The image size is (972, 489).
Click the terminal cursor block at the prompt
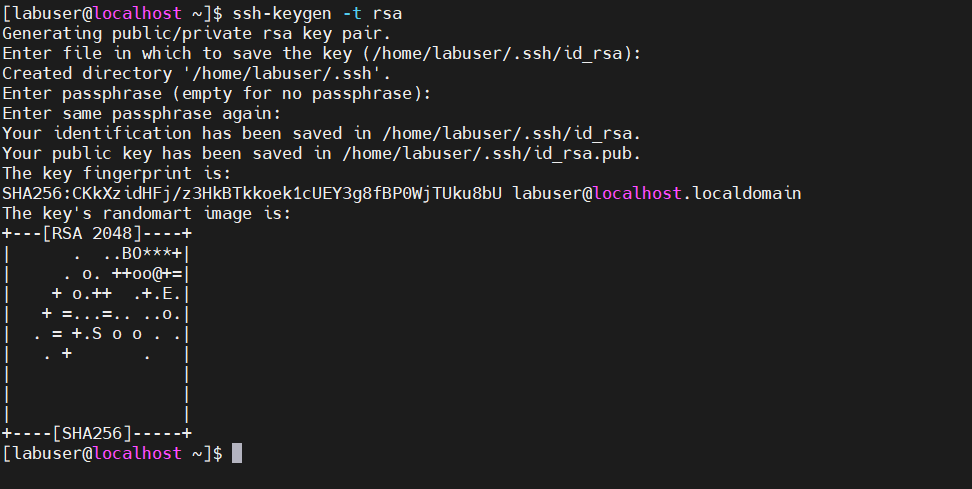coord(237,453)
